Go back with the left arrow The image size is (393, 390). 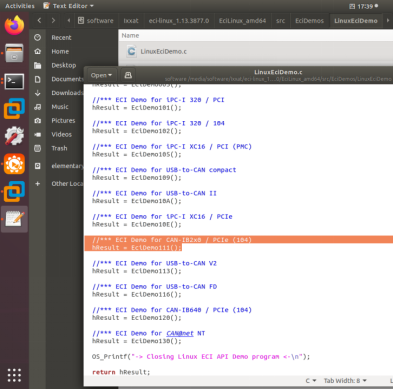[39, 21]
